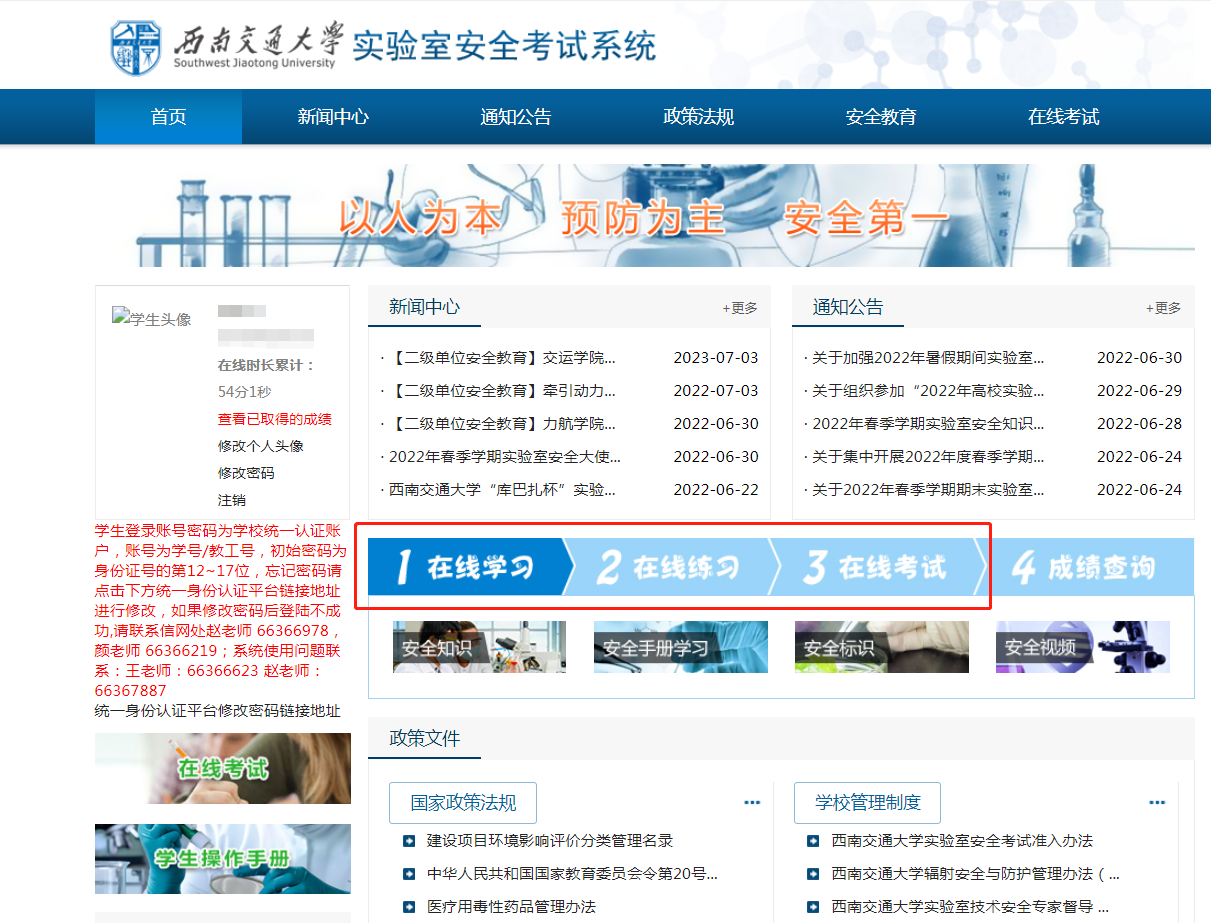1211x923 pixels.
Task: Select the 在线学习 step tab
Action: click(466, 568)
